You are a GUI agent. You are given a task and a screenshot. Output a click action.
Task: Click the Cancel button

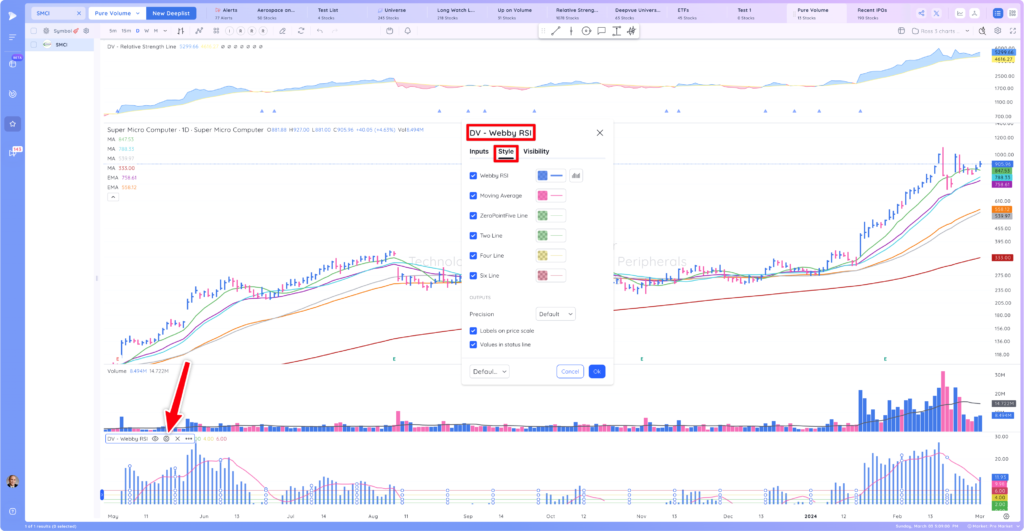tap(570, 372)
